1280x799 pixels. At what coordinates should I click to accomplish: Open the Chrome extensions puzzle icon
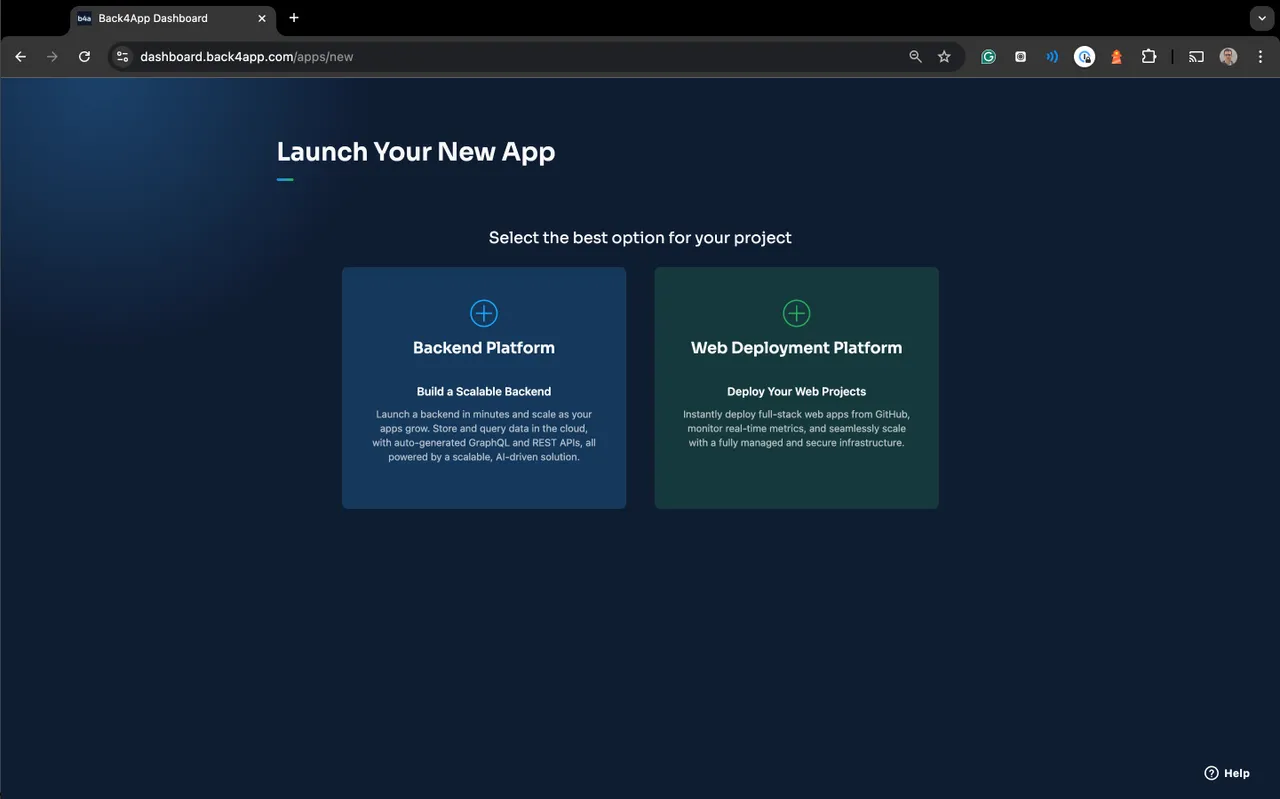coord(1149,57)
